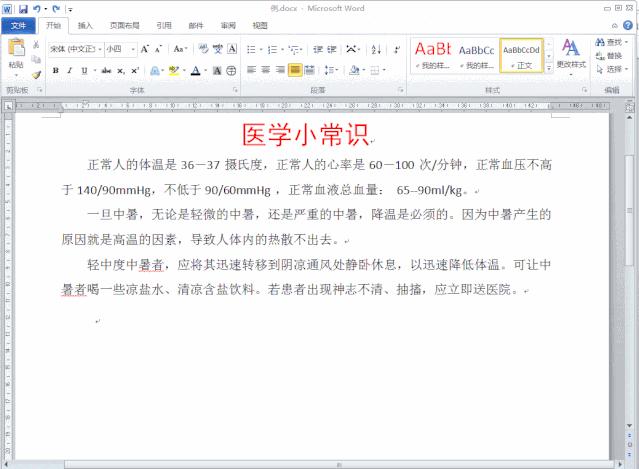The width and height of the screenshot is (639, 469).
Task: Click the Shrink Font icon
Action: tap(158, 49)
